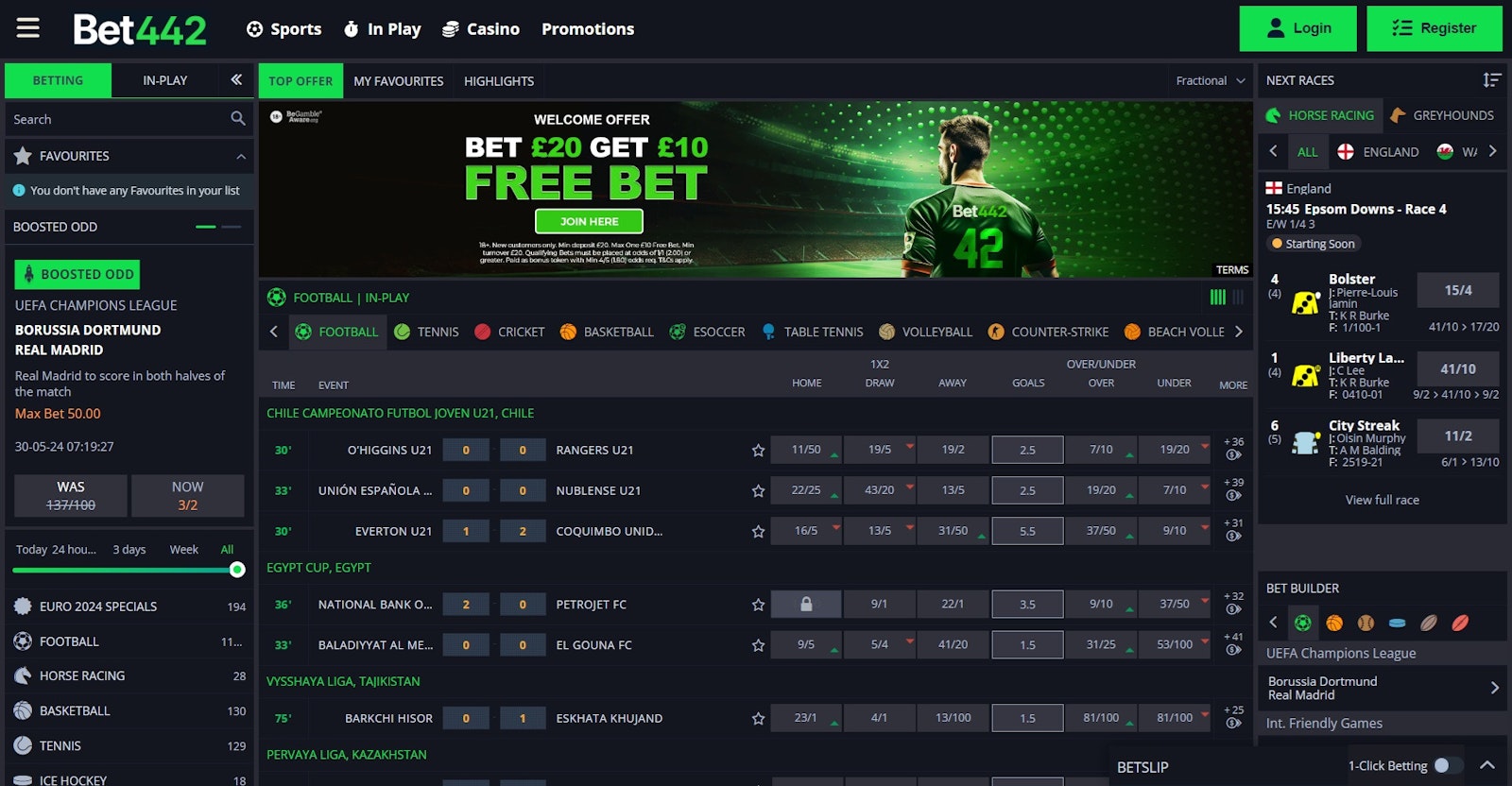Viewport: 1512px width, 786px height.
Task: Click the Register button
Action: (x=1435, y=28)
